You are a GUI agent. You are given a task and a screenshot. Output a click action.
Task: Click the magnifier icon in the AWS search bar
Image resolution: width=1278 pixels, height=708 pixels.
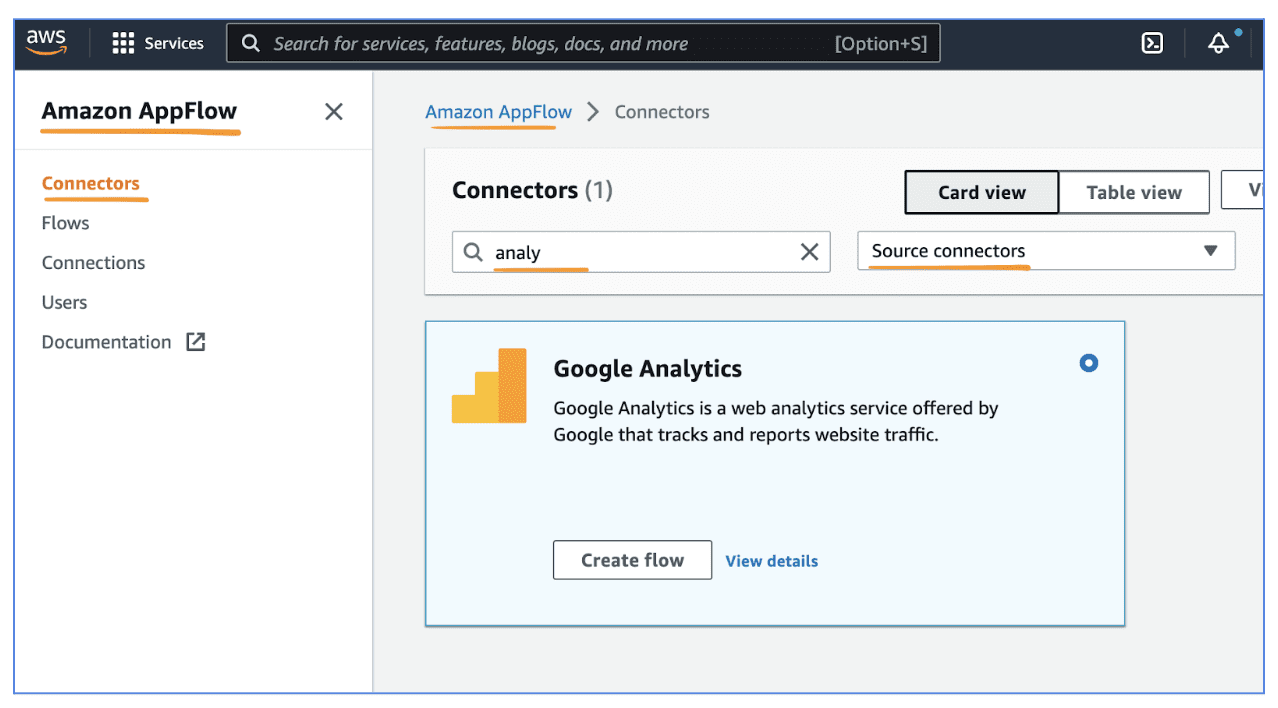[250, 42]
